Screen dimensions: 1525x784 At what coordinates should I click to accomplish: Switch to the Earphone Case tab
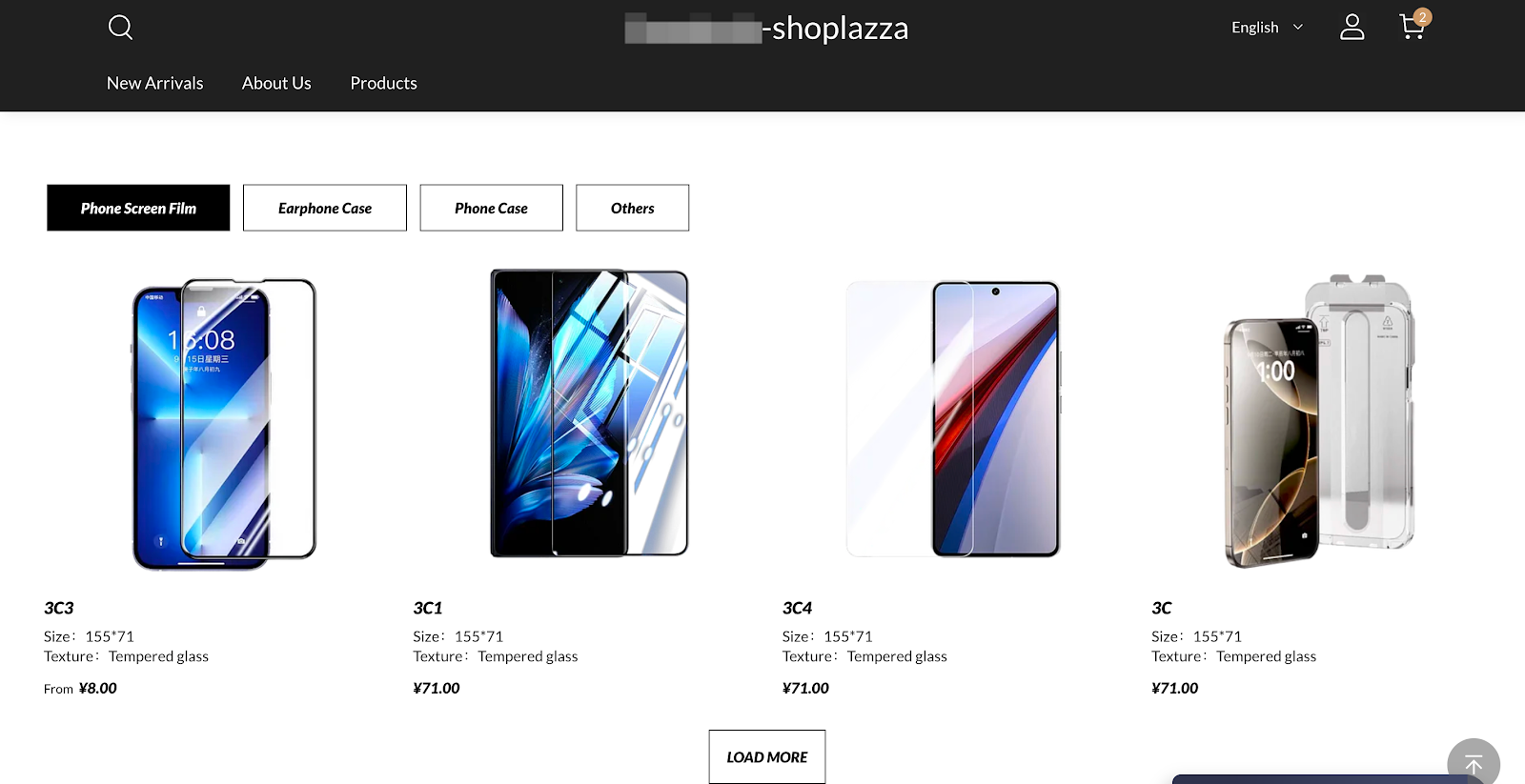pos(325,208)
